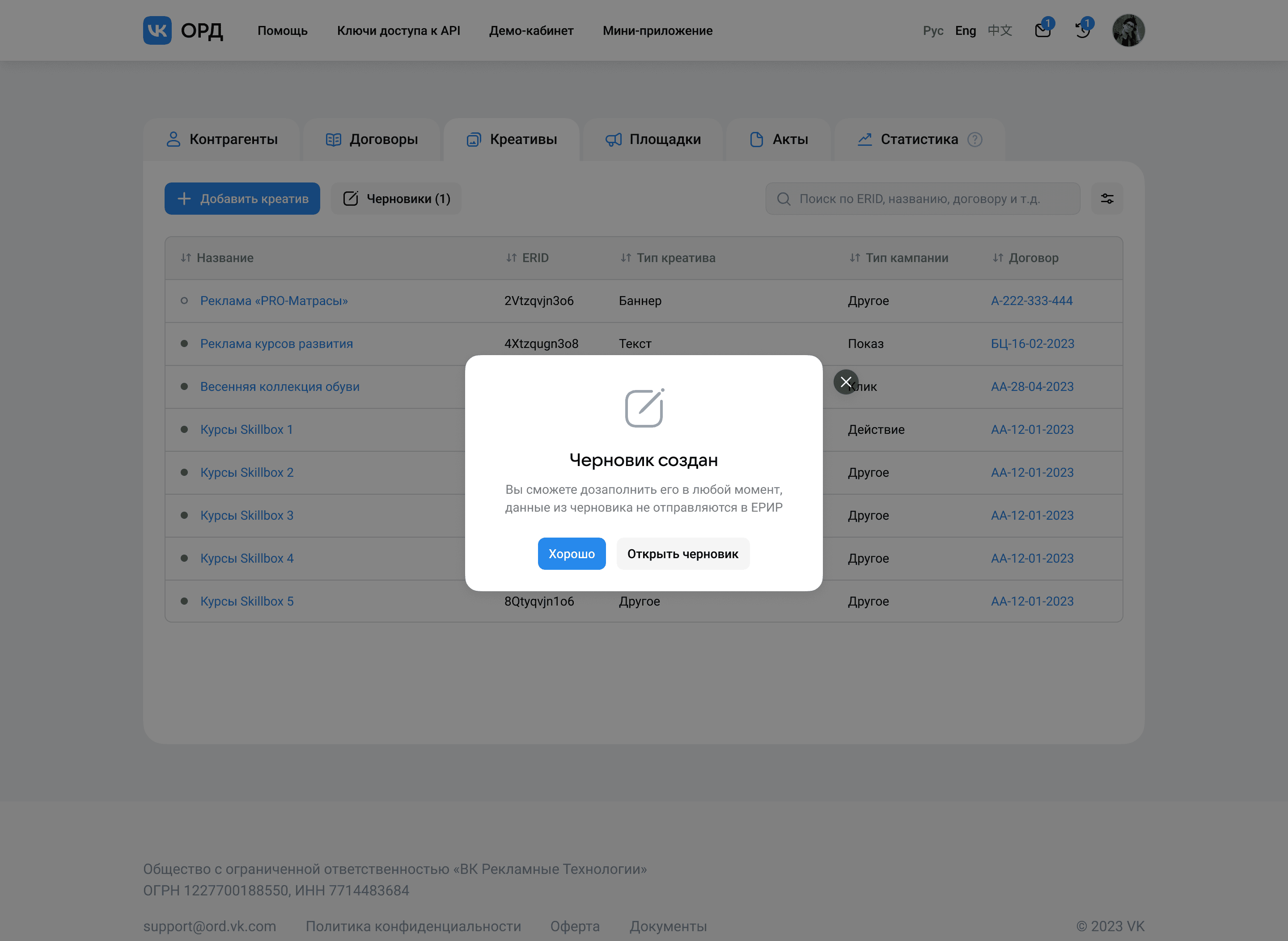This screenshot has height=941, width=1288.
Task: Open the history clock icon
Action: tap(1082, 30)
